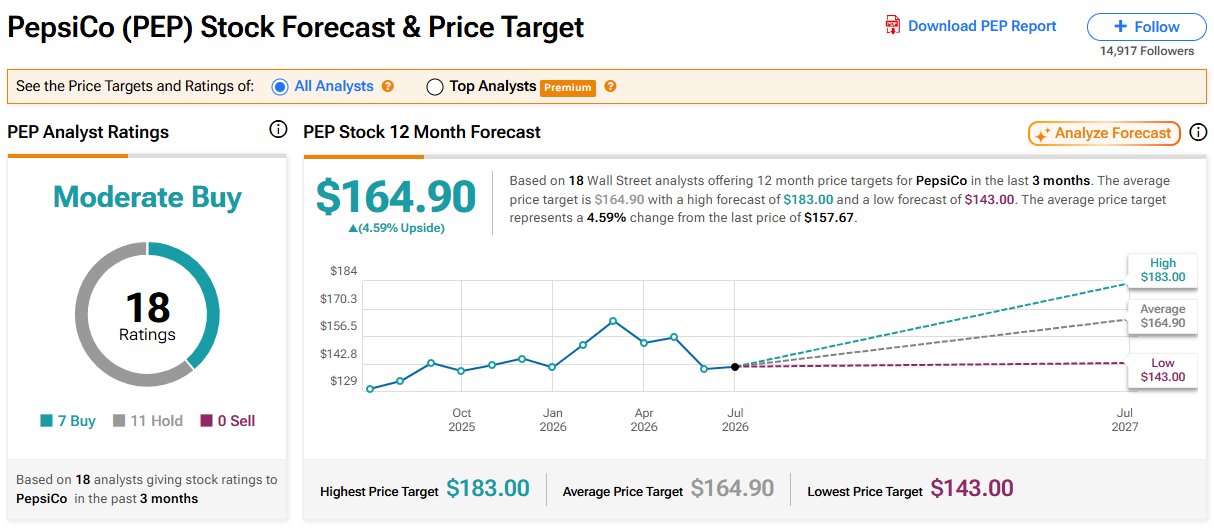The image size is (1214, 529).
Task: Click the Analyze Forecast button
Action: (x=1105, y=134)
